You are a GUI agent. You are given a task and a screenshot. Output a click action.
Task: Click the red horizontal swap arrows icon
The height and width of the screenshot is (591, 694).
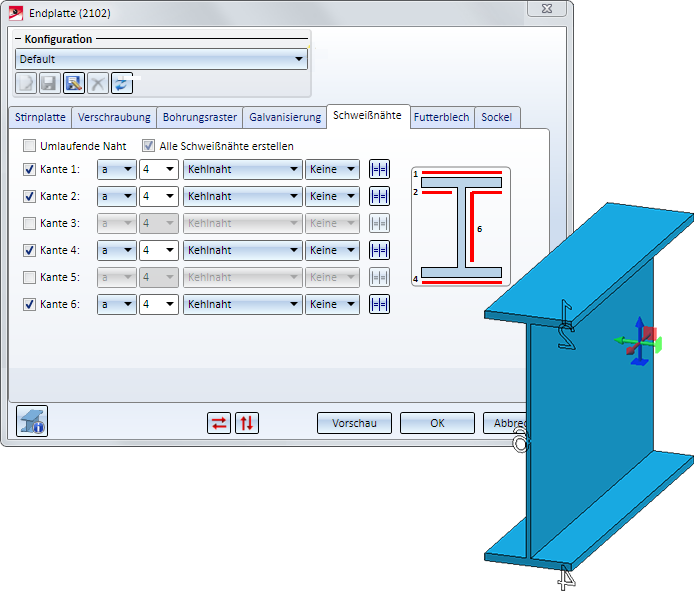click(x=219, y=423)
